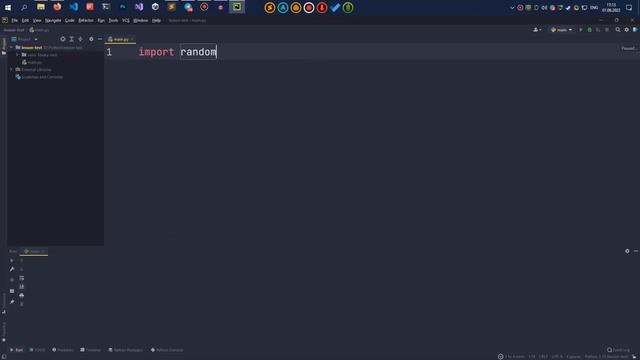Open the Navigate menu

click(53, 20)
